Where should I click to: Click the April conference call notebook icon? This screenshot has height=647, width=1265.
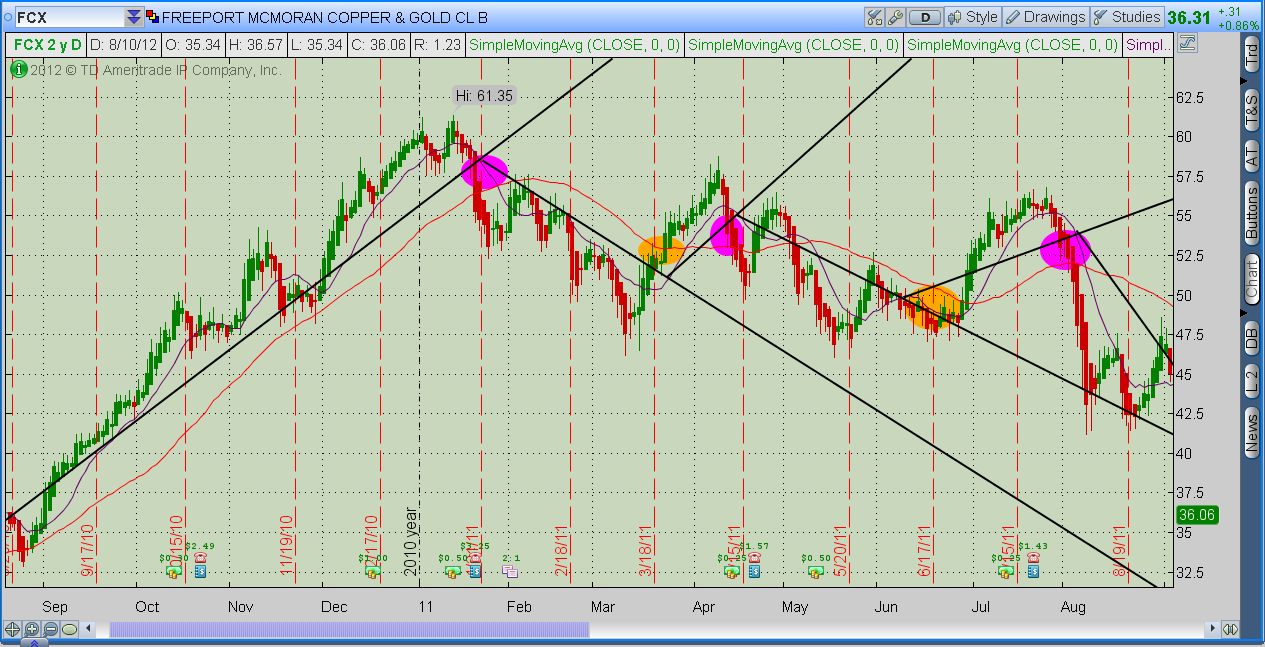click(753, 571)
